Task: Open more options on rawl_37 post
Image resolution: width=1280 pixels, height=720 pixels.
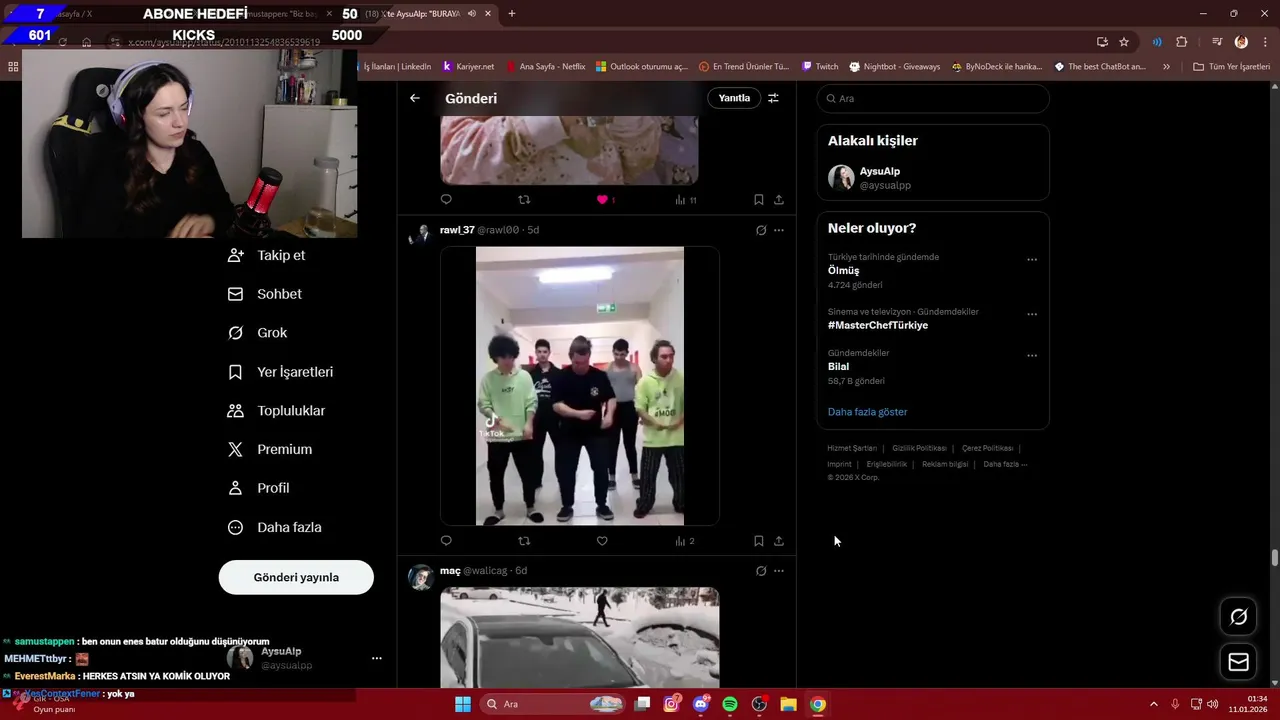Action: pyautogui.click(x=779, y=230)
